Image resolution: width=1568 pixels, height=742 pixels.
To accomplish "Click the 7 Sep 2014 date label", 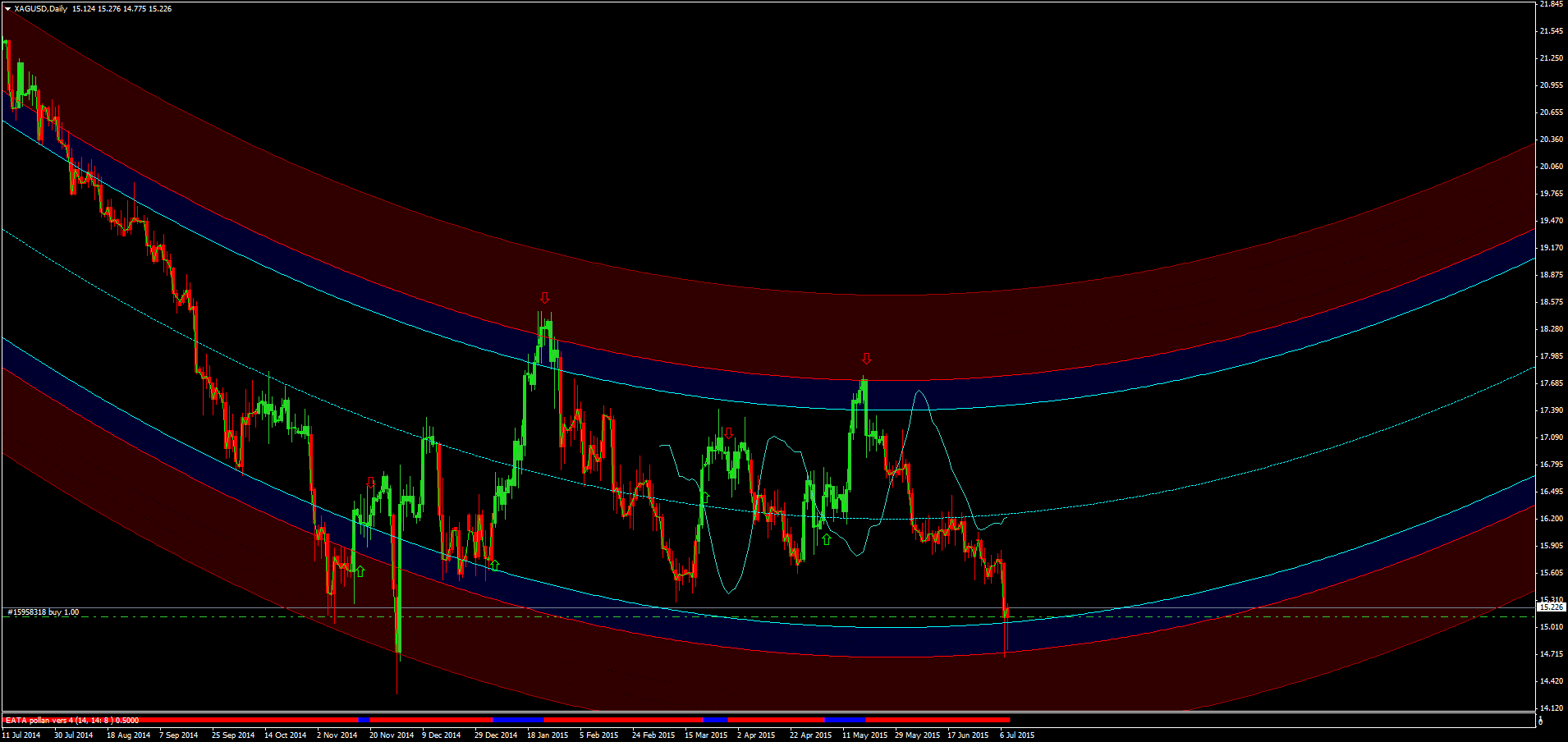I will (x=178, y=735).
